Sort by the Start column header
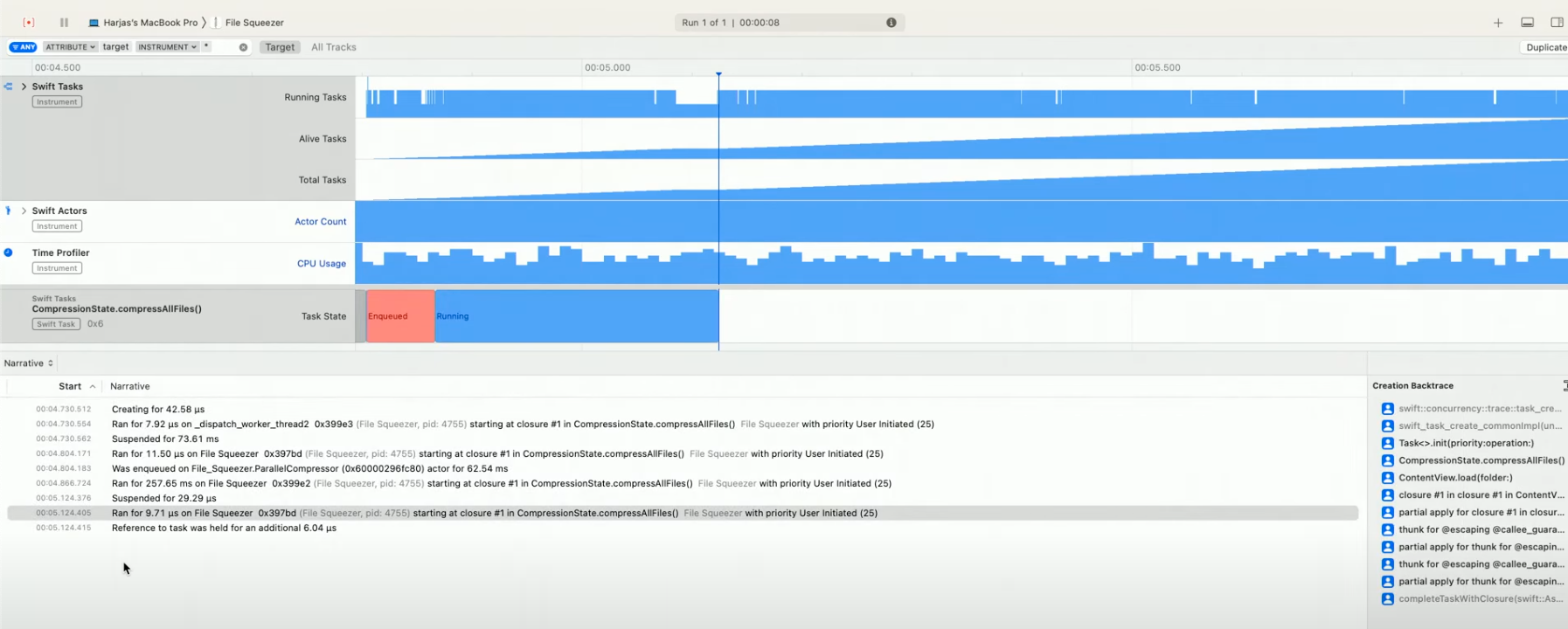This screenshot has height=629, width=1568. point(70,386)
